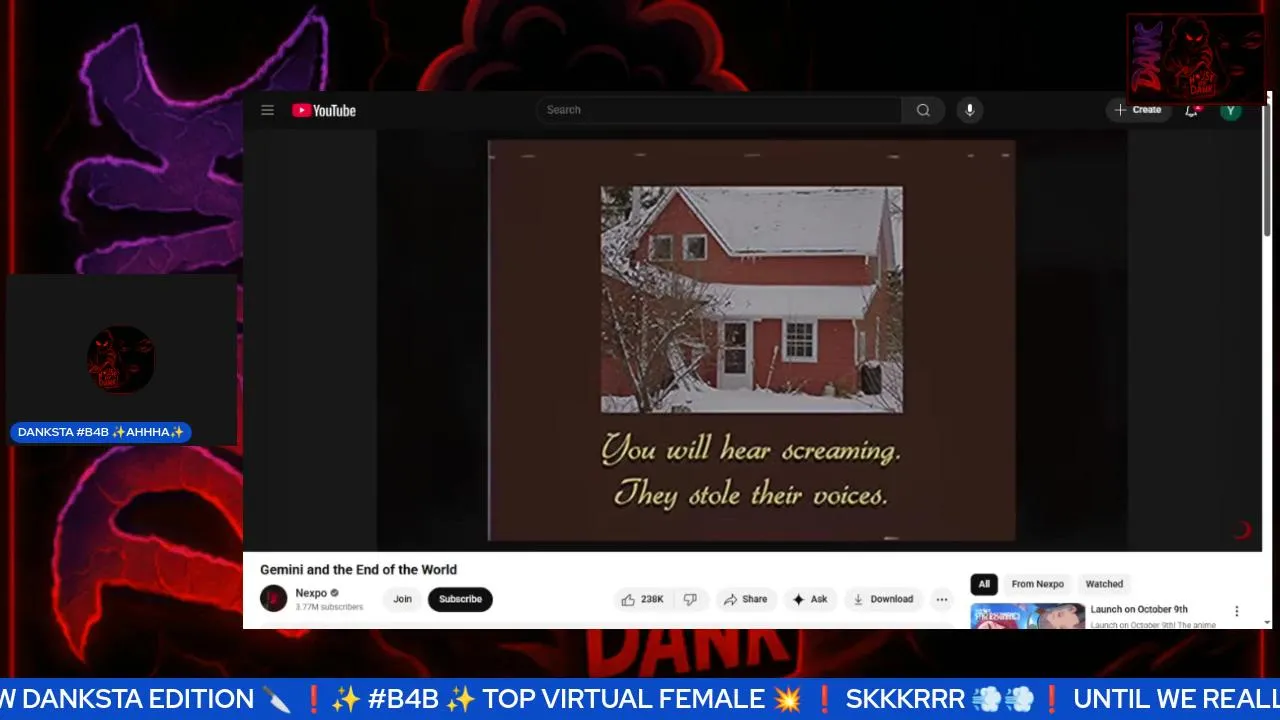Start voice search with the microphone icon
Screen dimensions: 1280x720
click(x=969, y=110)
